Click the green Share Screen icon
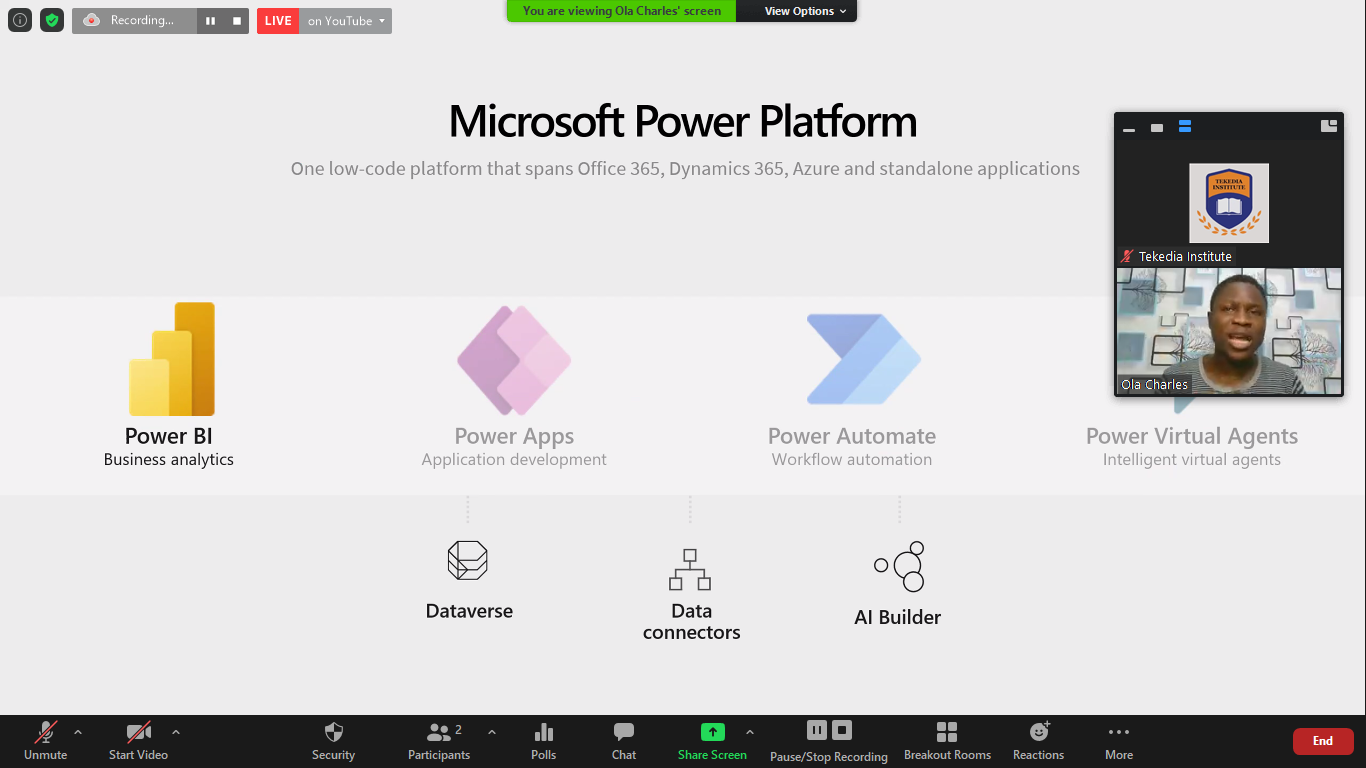The height and width of the screenshot is (768, 1366). point(712,732)
